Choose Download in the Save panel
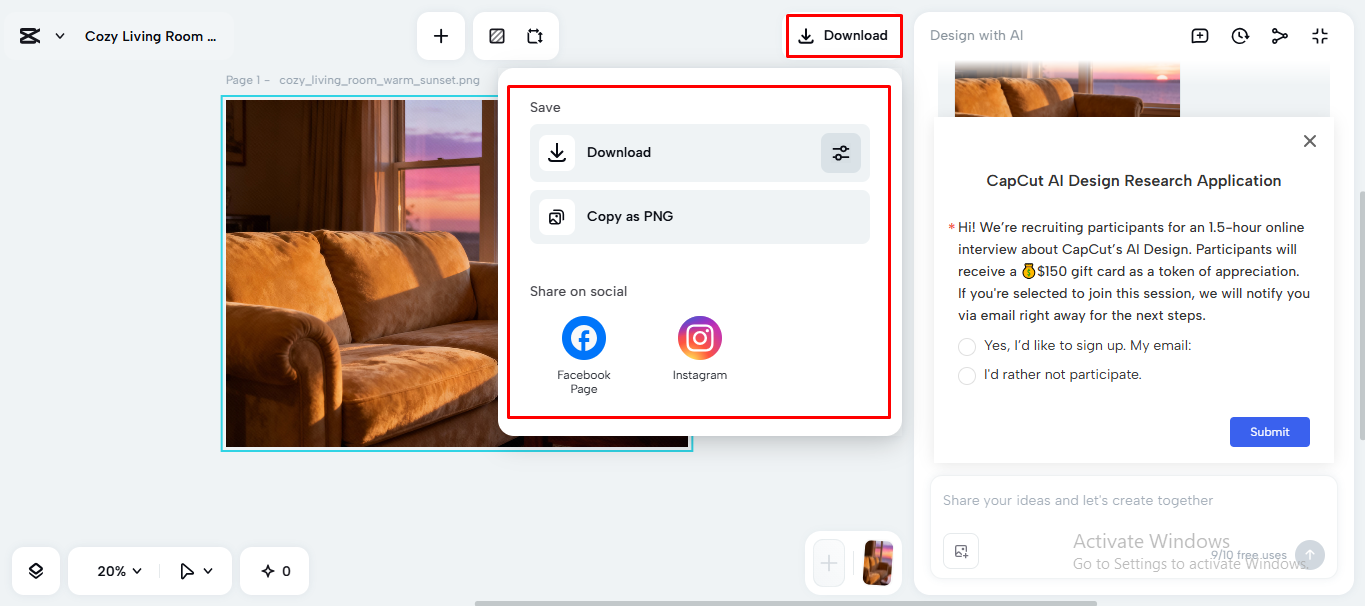1365x606 pixels. pos(700,153)
